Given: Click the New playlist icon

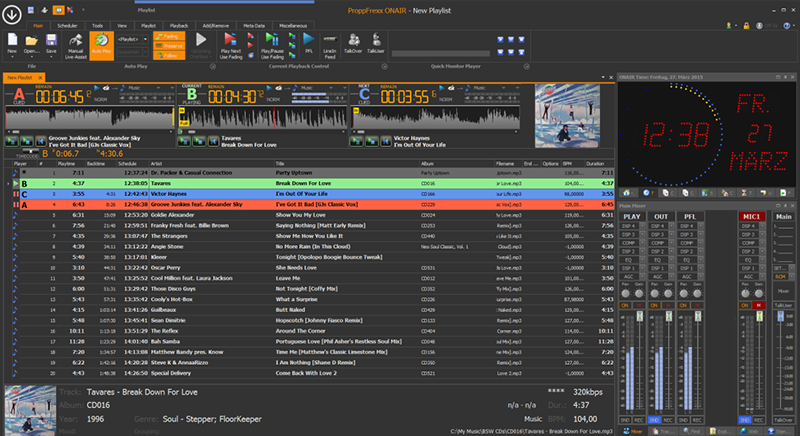Looking at the screenshot, I should [12, 38].
